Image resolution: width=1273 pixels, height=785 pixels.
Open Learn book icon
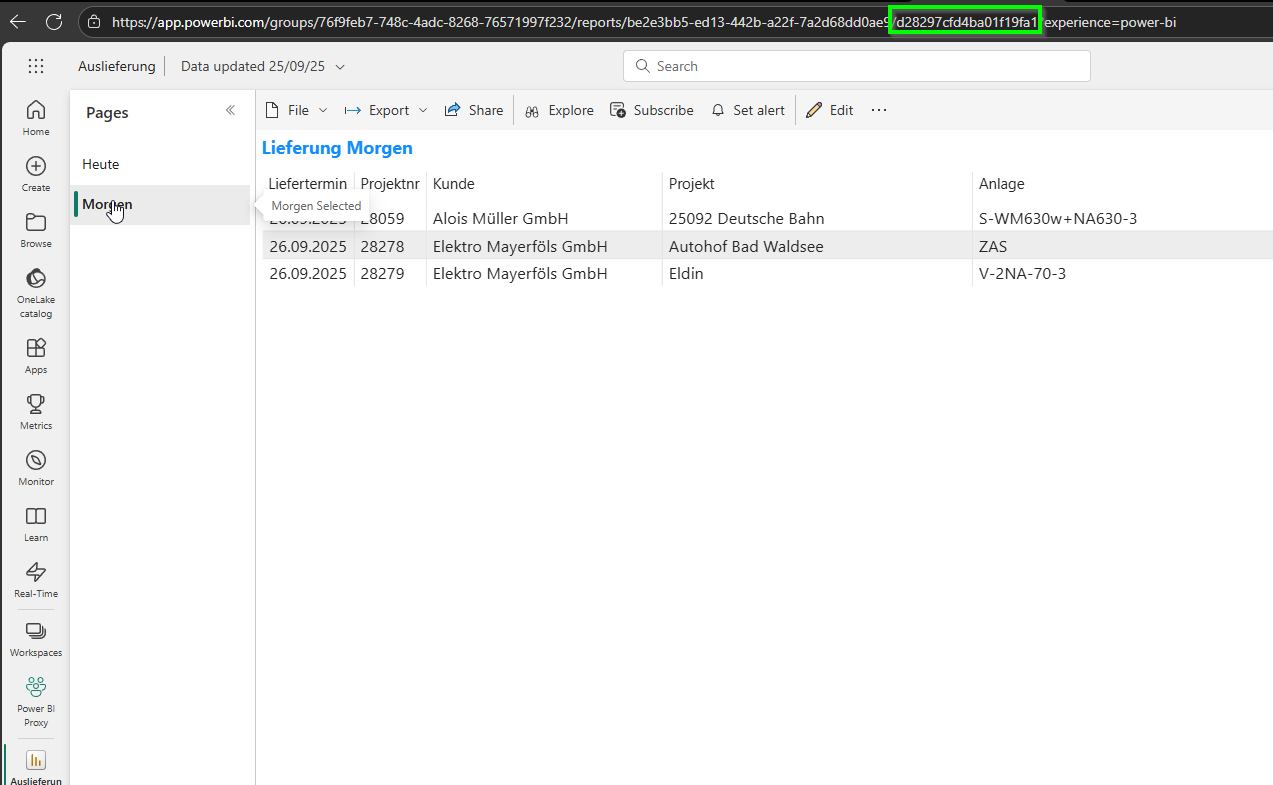coord(36,523)
